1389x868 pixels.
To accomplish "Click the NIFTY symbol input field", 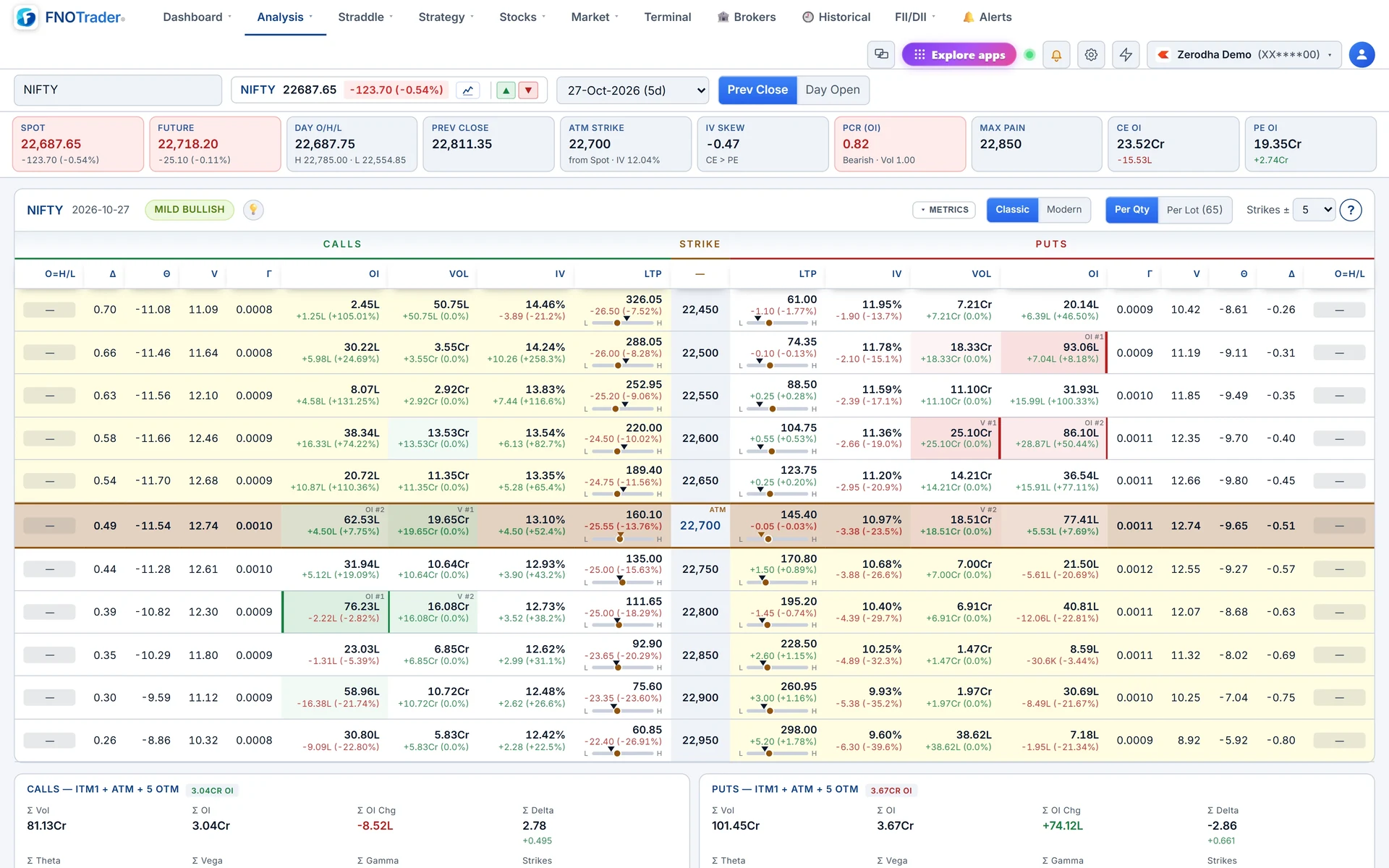I will pos(118,90).
